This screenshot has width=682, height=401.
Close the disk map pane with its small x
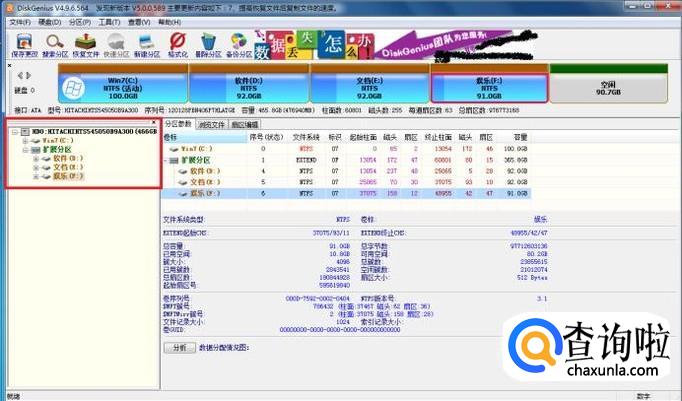[x=10, y=65]
